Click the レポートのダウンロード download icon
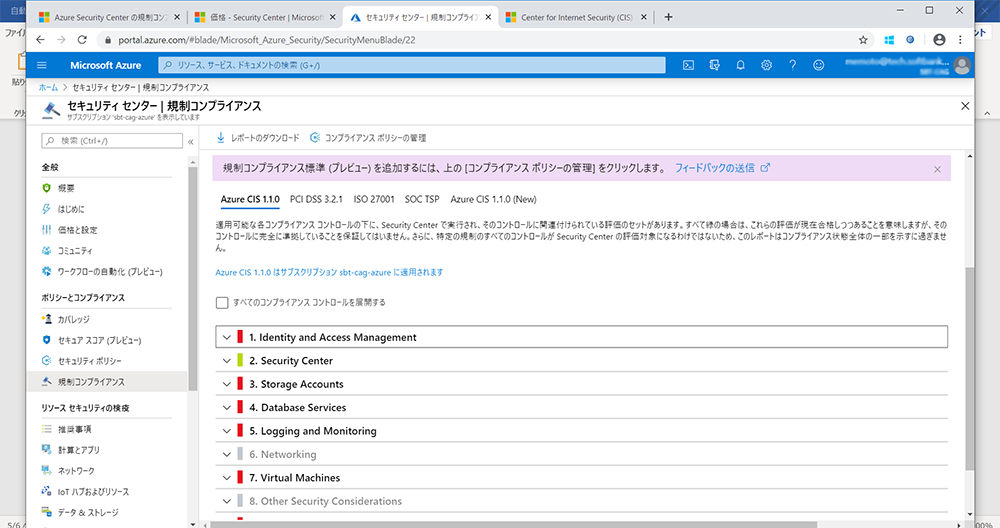1000x528 pixels. click(x=221, y=138)
